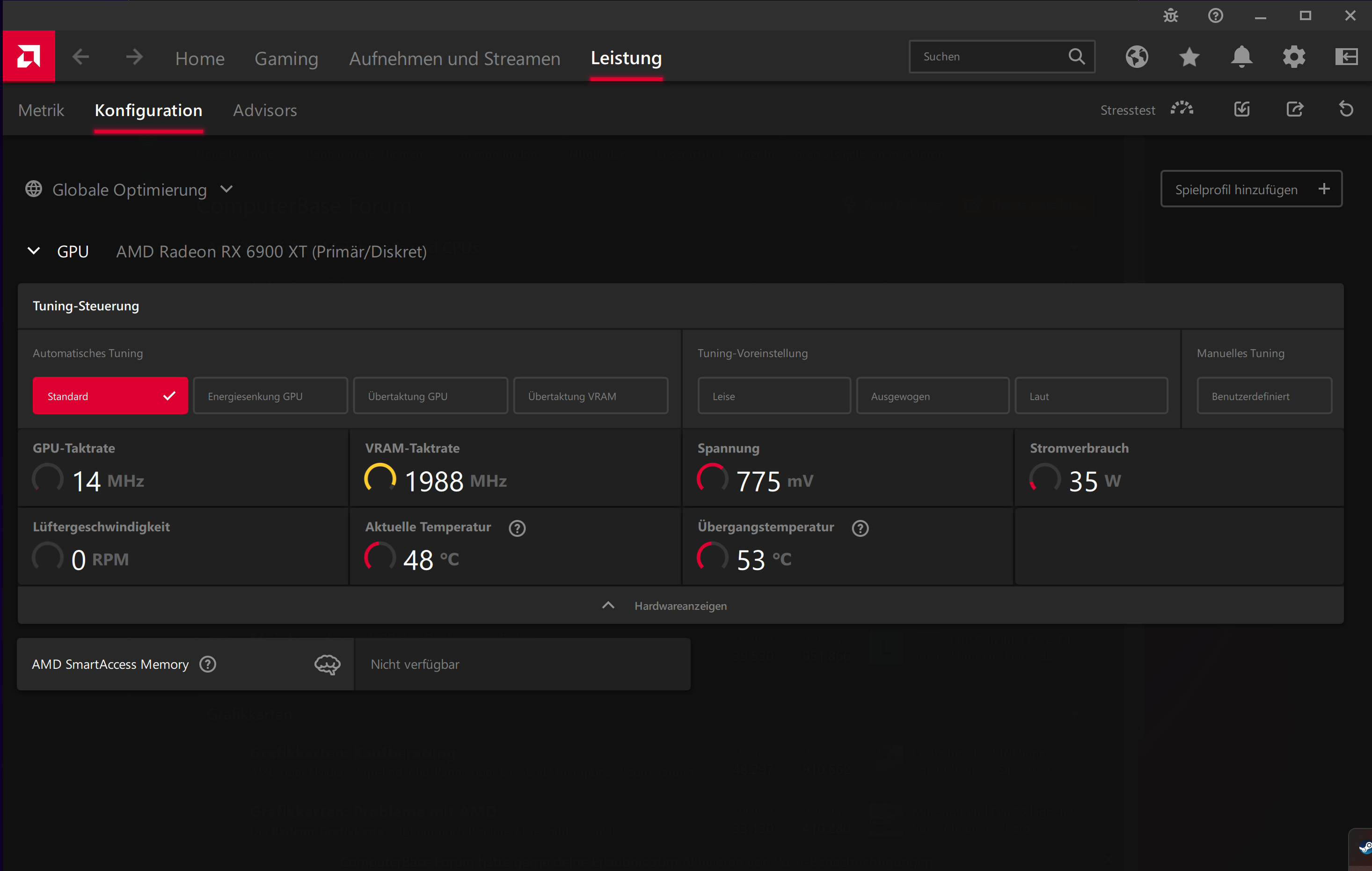Screen dimensions: 1372x871
Task: Enable Übertaktung GPU auto tuning
Action: pyautogui.click(x=430, y=395)
